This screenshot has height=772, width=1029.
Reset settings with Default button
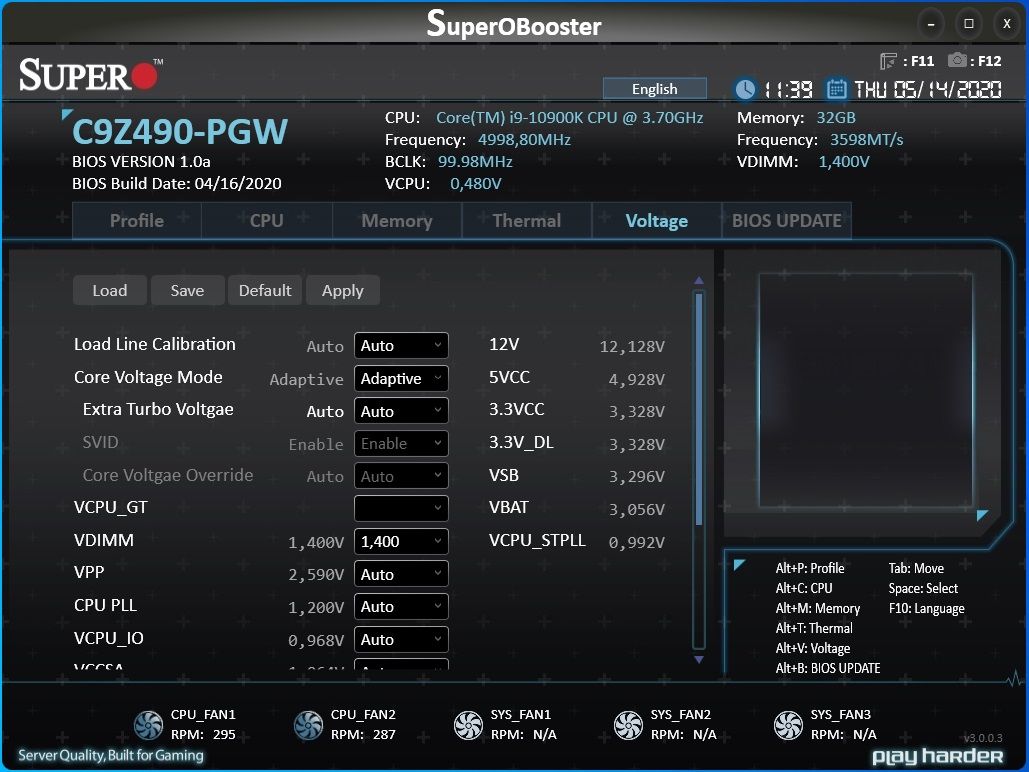coord(264,290)
